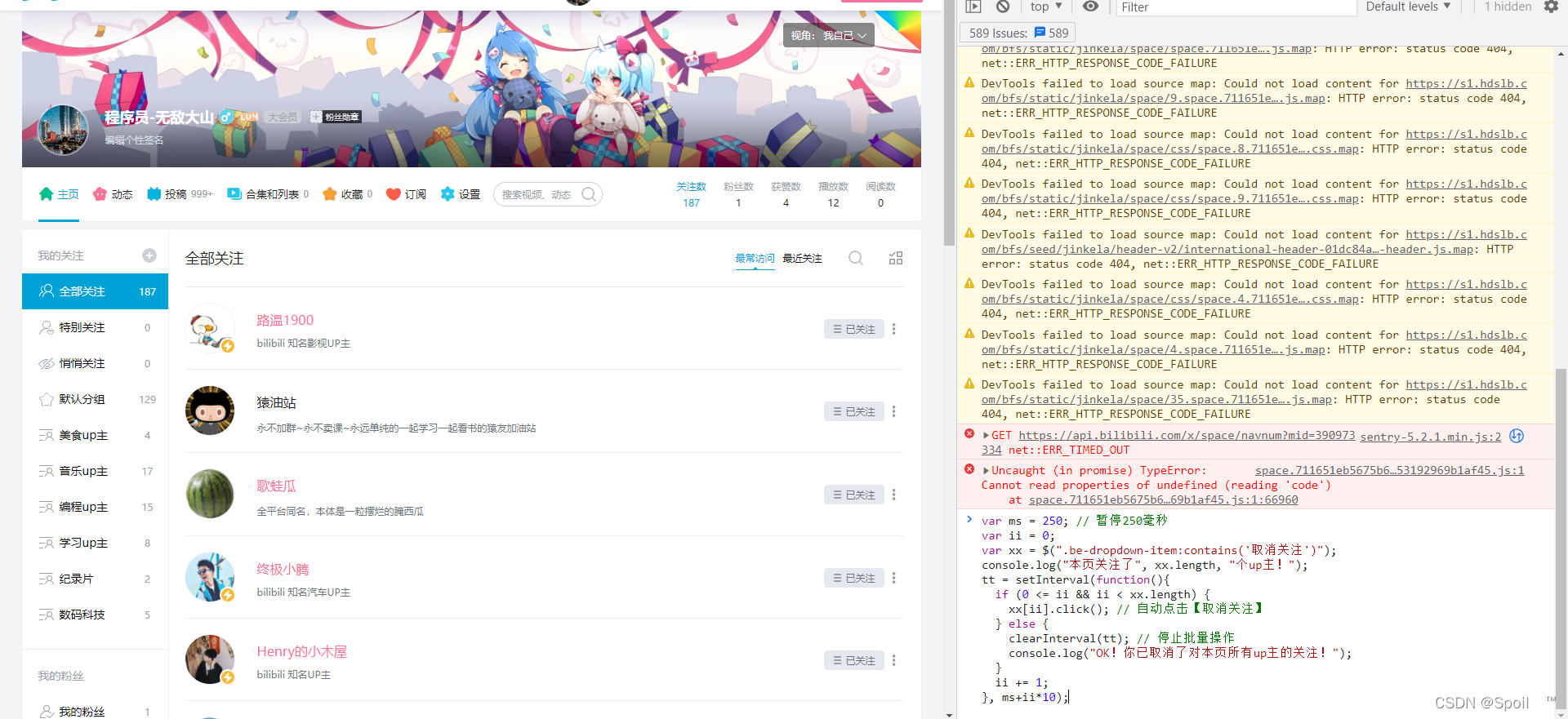Click the console Filter field
Viewport: 1568px width, 719px height.
click(1235, 7)
